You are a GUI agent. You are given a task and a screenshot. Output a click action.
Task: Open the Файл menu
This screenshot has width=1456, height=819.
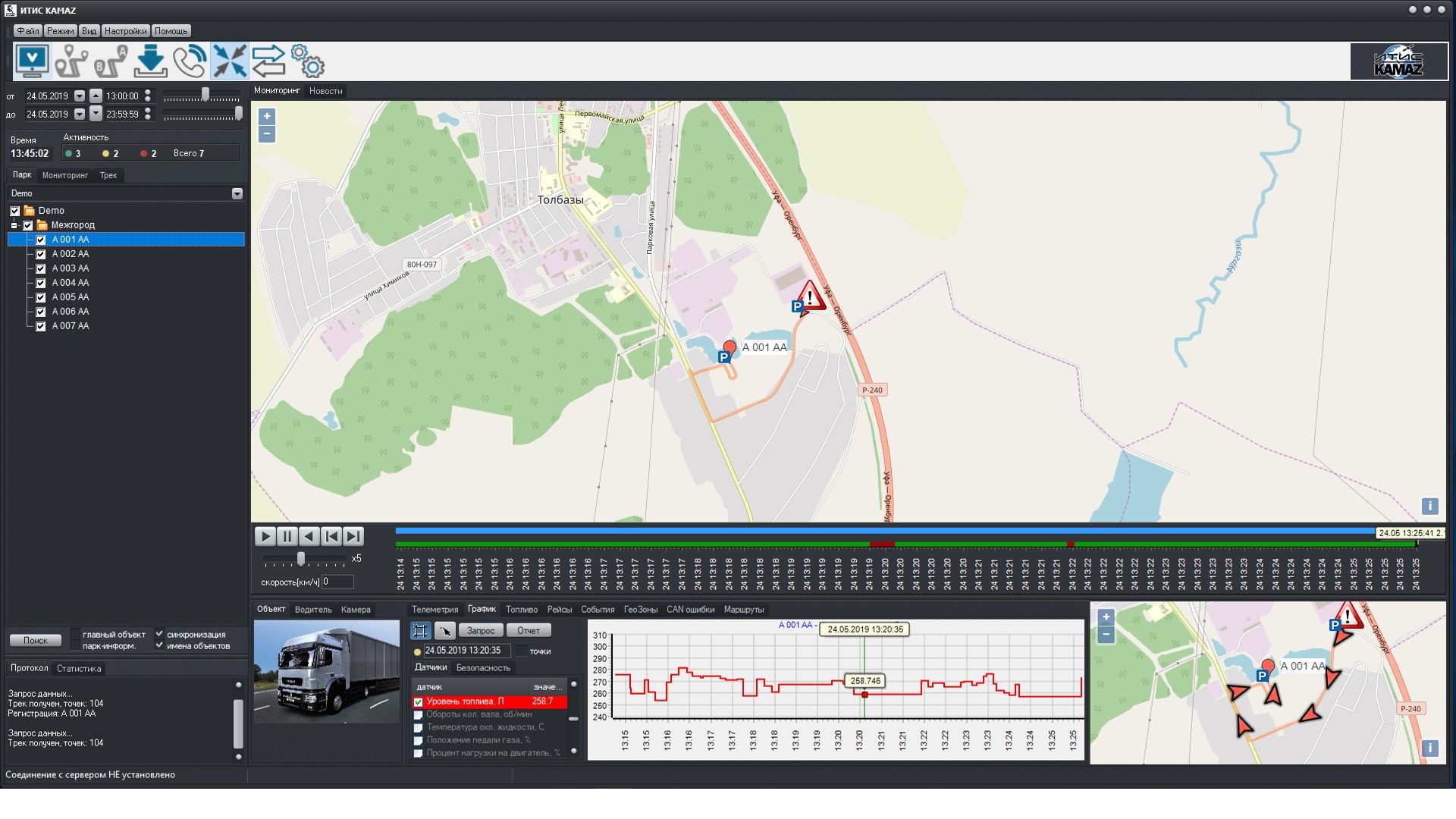point(27,31)
